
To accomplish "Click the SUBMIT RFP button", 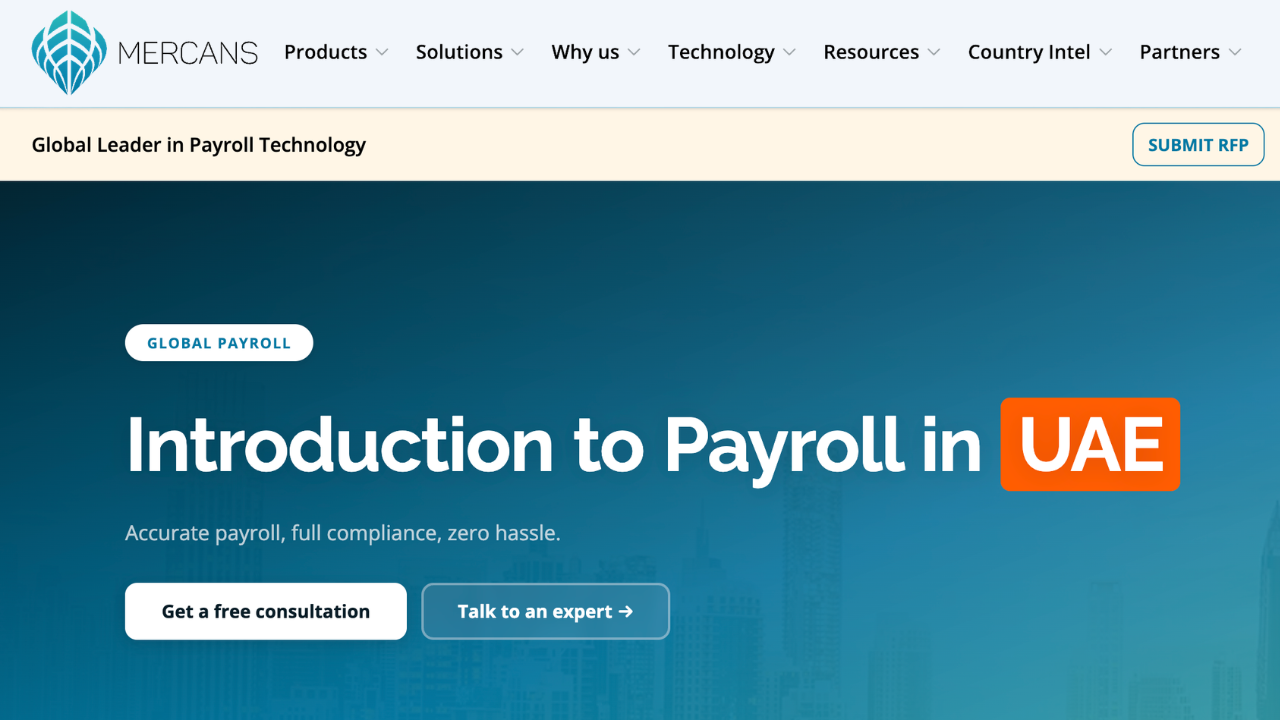I will [x=1198, y=145].
